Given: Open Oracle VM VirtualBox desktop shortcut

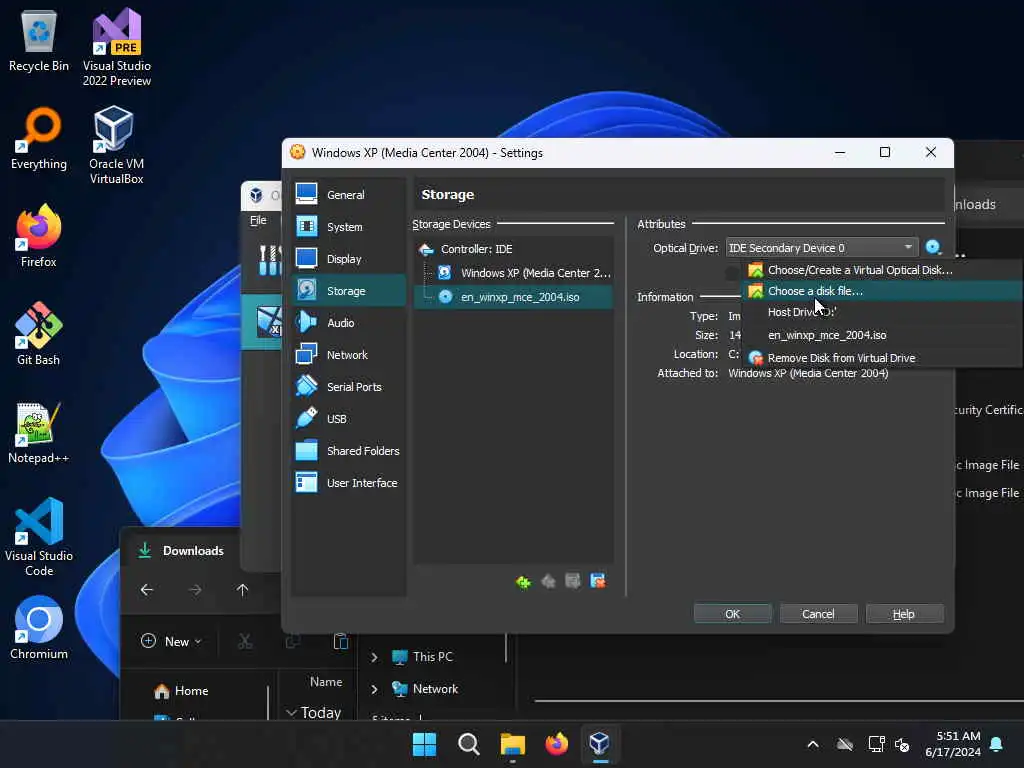Looking at the screenshot, I should (x=116, y=146).
